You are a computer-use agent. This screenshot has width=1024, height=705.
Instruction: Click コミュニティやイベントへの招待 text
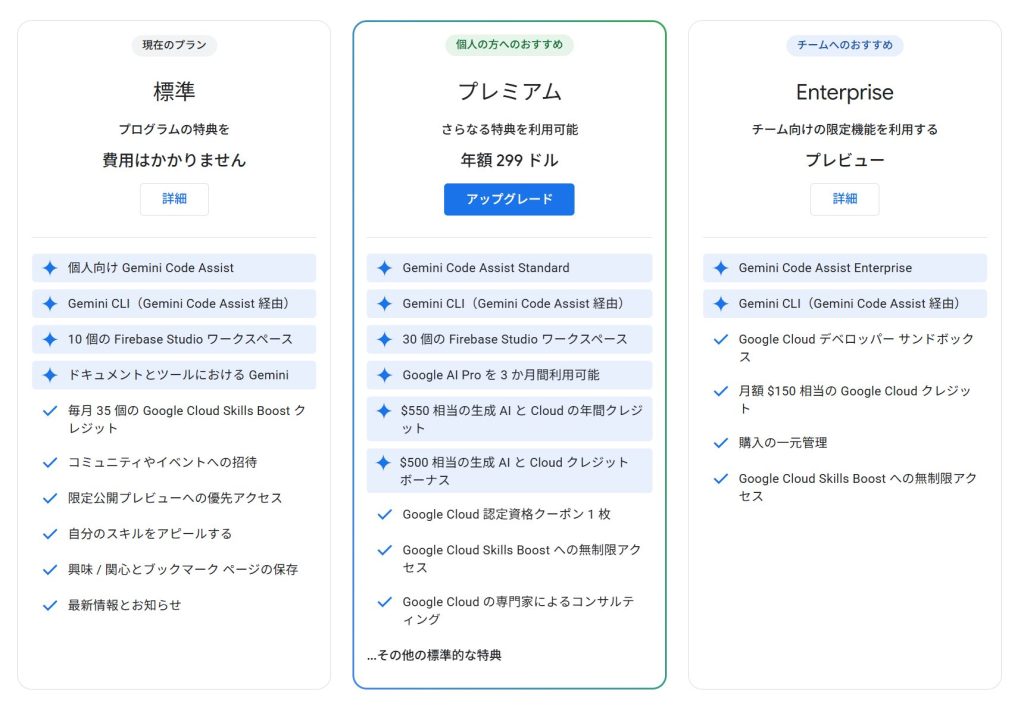163,462
